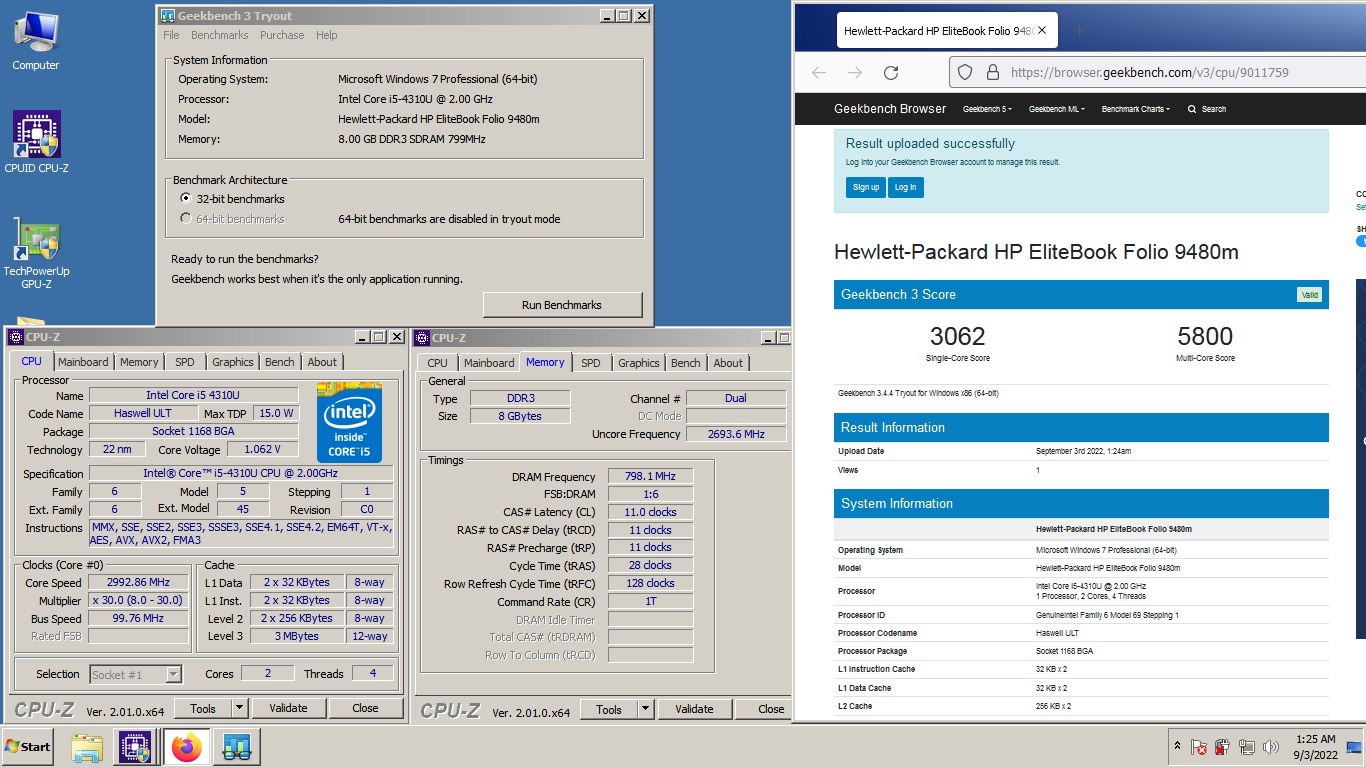Reload the Geekbench result page
Image resolution: width=1366 pixels, height=768 pixels.
point(891,72)
